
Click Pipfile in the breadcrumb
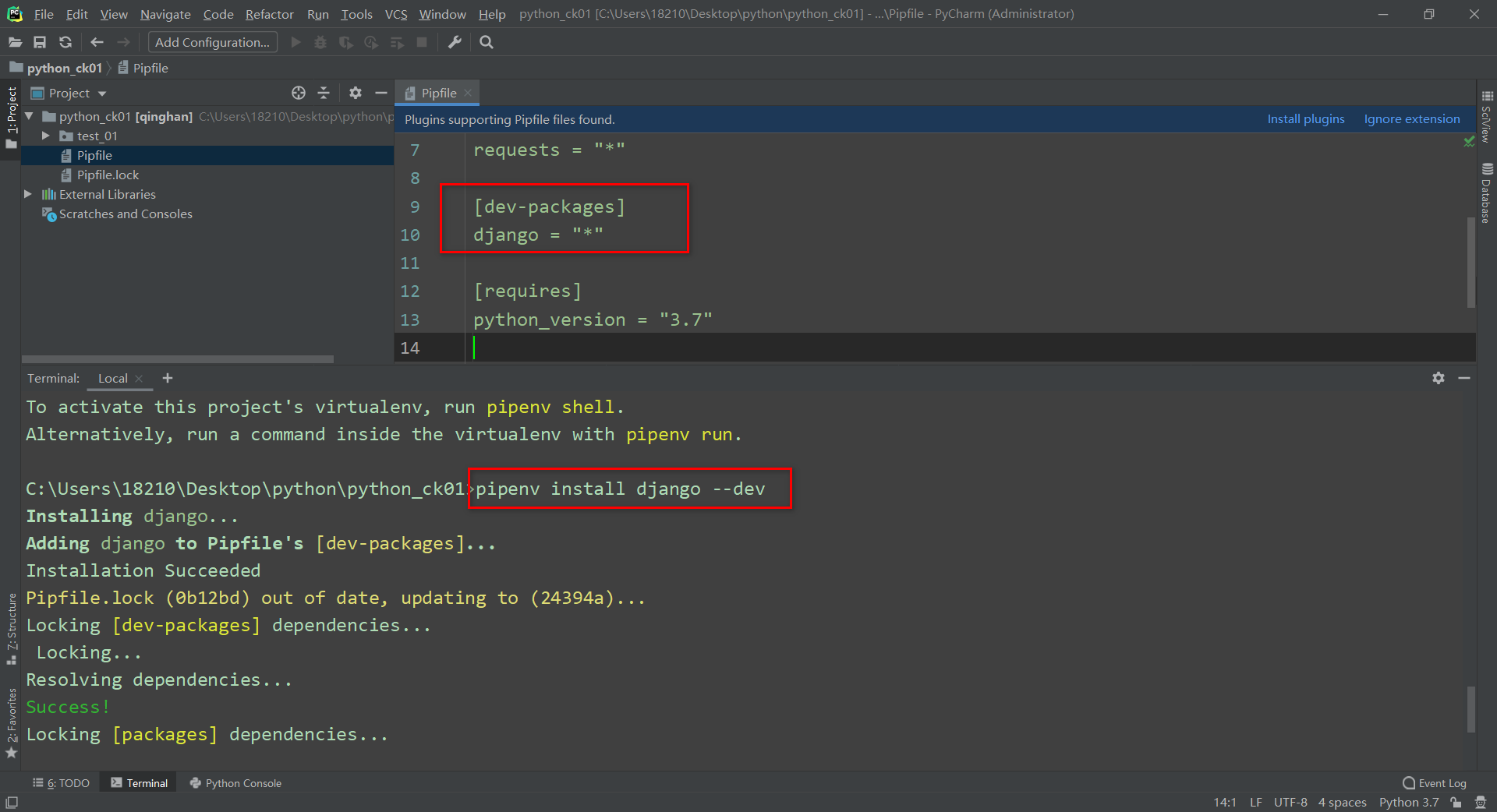pos(143,68)
